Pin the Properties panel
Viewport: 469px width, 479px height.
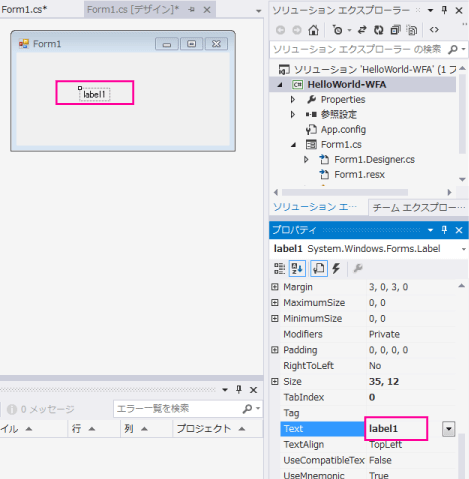pos(444,230)
